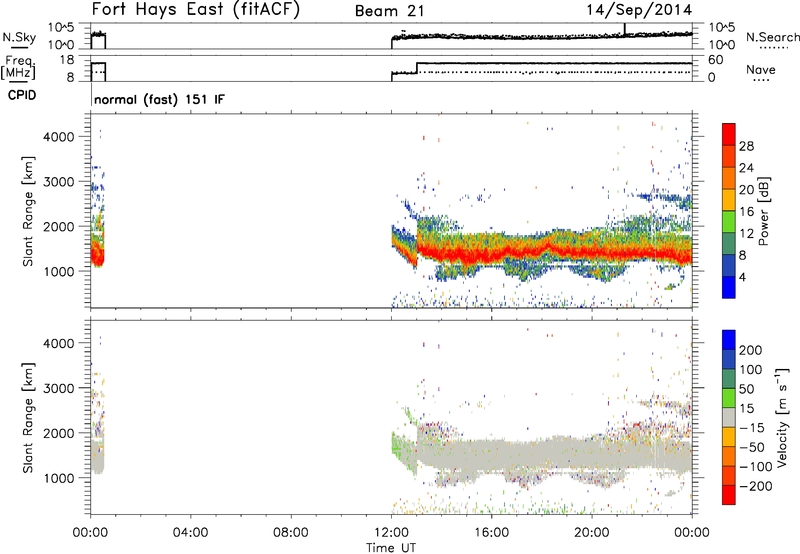Click the '28' tick on power scale
The width and height of the screenshot is (800, 554).
746,146
